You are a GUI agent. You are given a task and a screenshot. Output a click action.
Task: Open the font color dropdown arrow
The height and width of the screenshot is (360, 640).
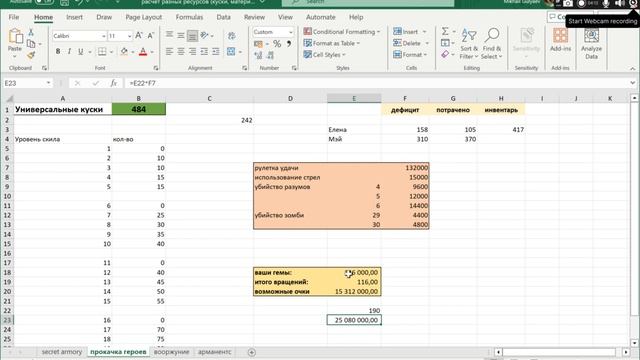(152, 52)
